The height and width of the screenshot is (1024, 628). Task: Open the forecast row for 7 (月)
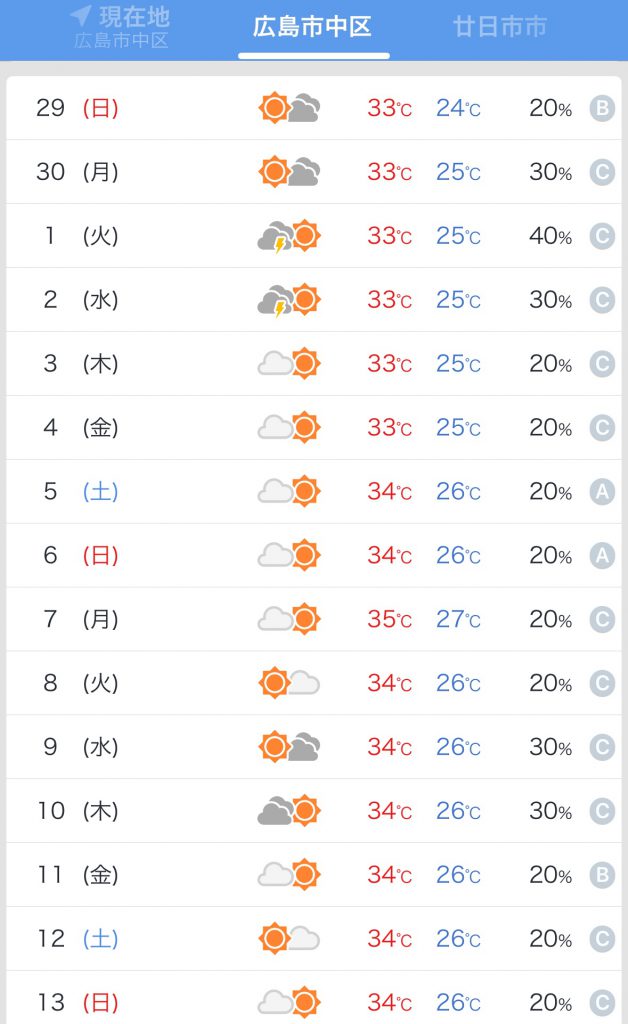[x=314, y=619]
